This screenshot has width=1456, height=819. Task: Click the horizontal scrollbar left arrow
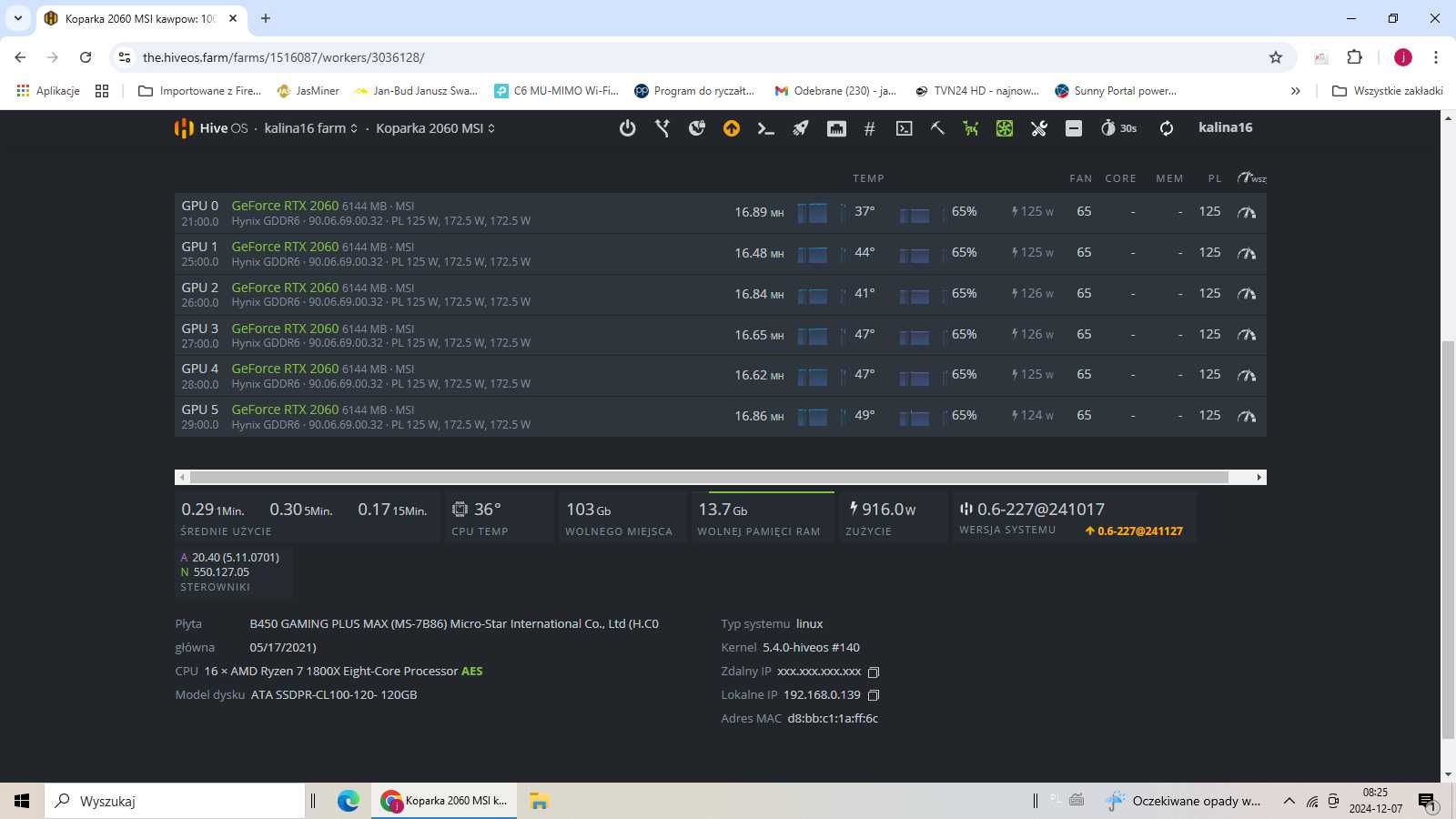coord(182,477)
